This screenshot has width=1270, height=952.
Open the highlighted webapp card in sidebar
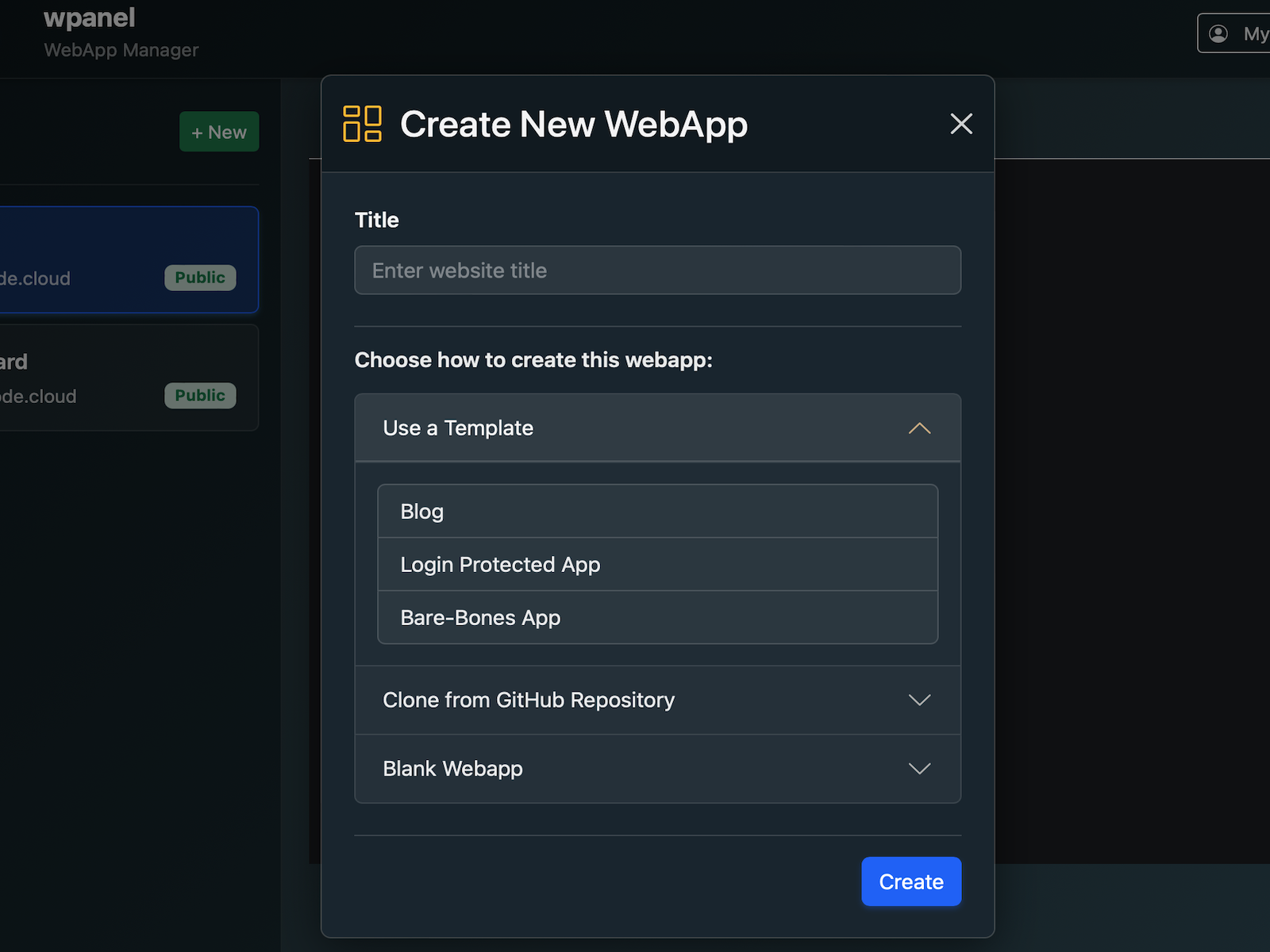[x=95, y=246]
